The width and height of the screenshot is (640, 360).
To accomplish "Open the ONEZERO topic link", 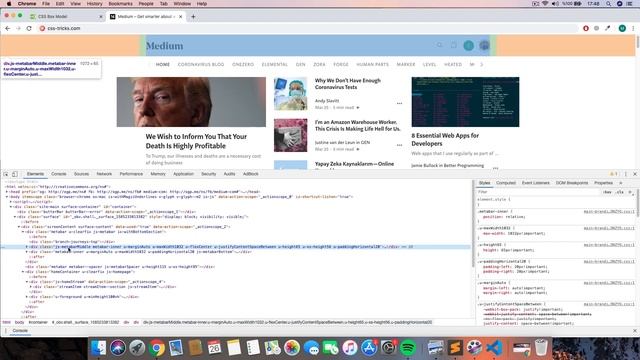I will 243,64.
